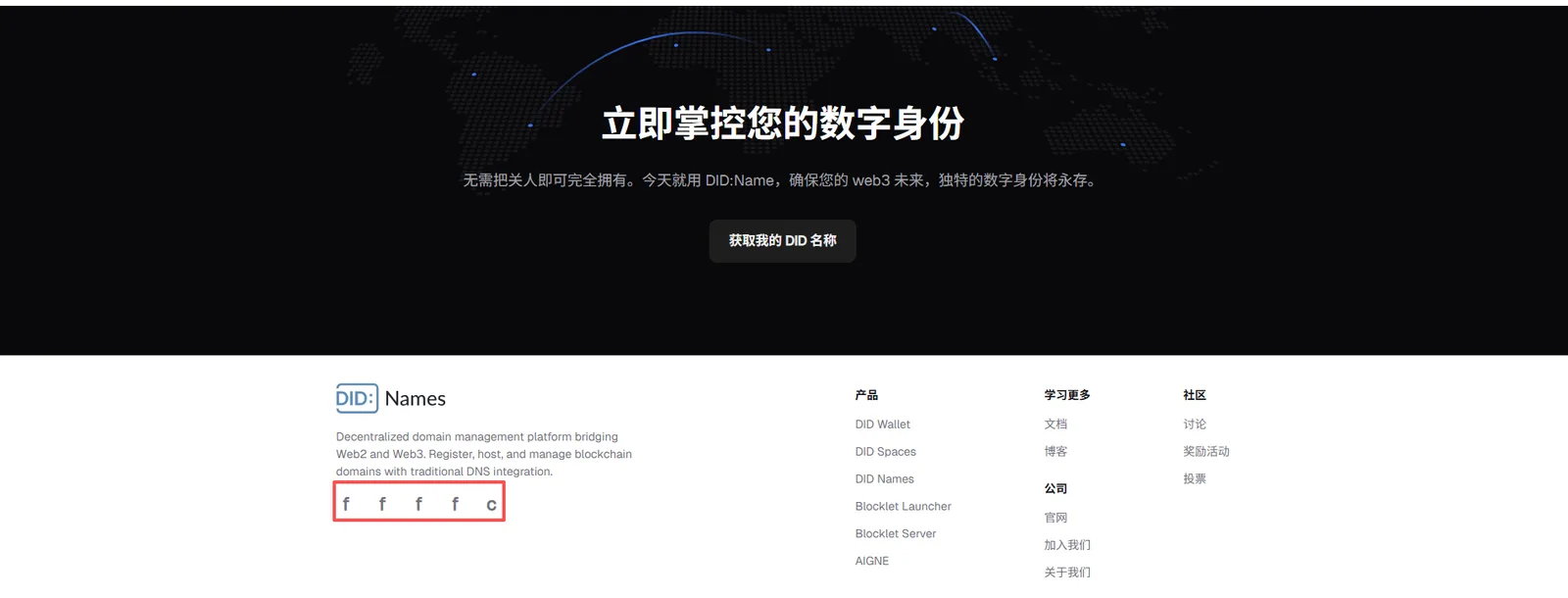Click the 学习更多 column heading
1568x598 pixels.
tap(1067, 395)
